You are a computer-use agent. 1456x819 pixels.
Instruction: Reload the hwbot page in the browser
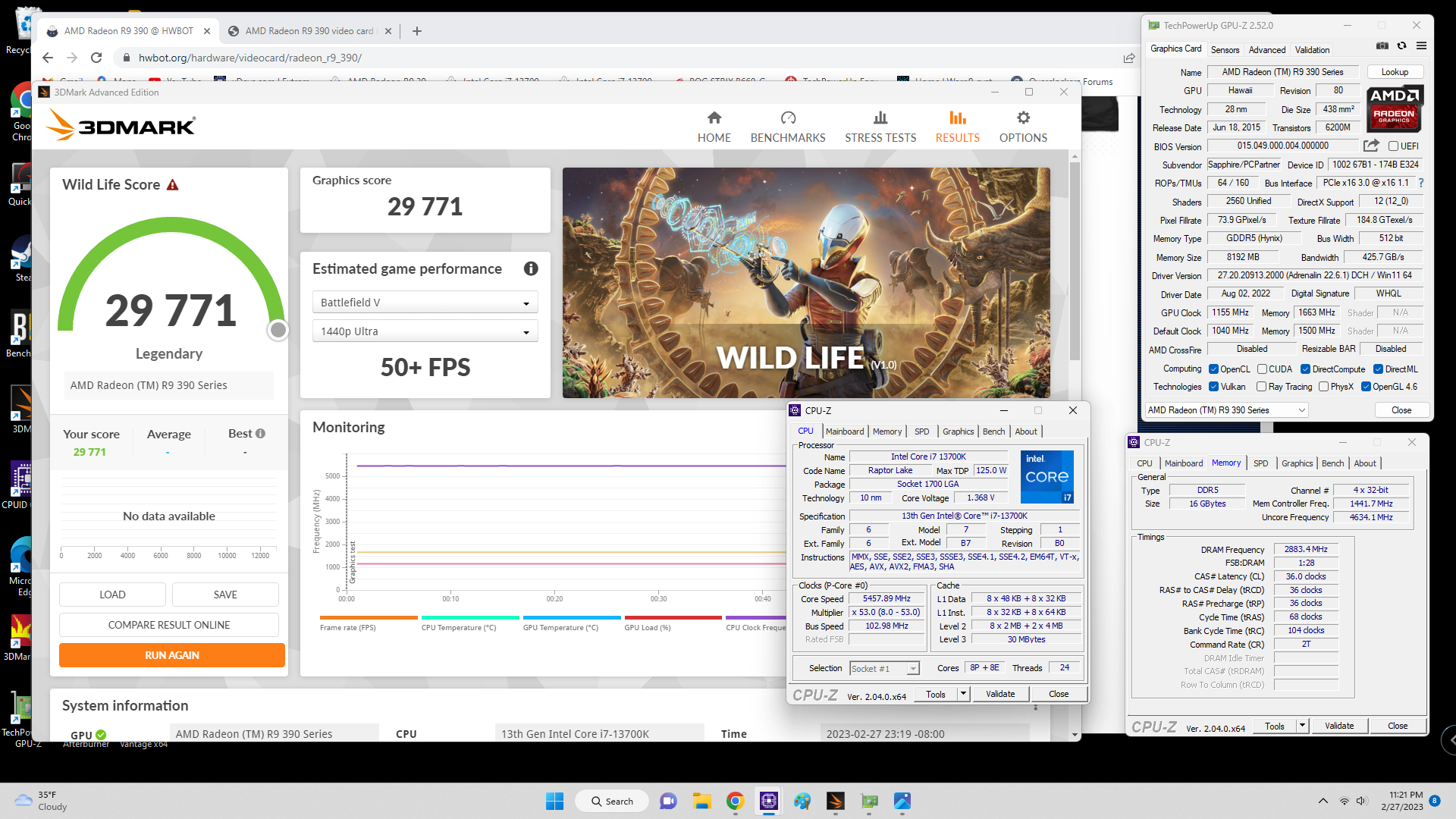96,58
